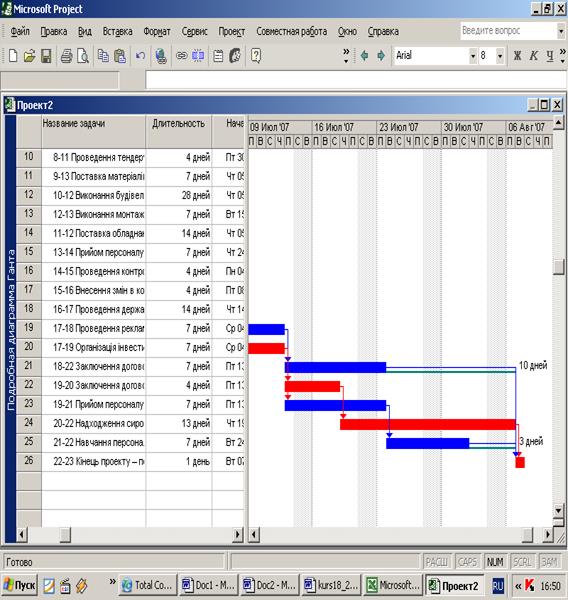The height and width of the screenshot is (600, 568).
Task: Toggle Italic formatting button К
Action: [x=533, y=56]
